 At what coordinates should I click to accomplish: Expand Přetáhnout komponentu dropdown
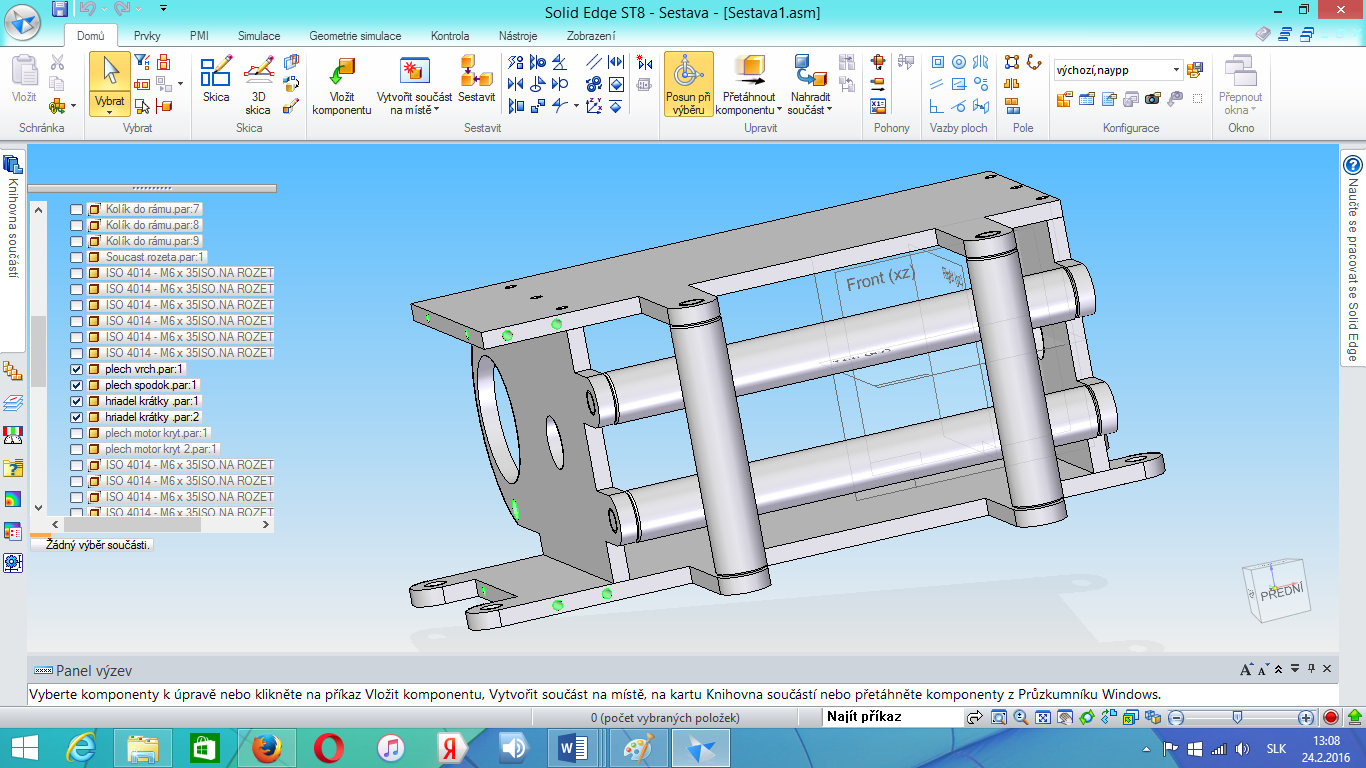pyautogui.click(x=778, y=110)
